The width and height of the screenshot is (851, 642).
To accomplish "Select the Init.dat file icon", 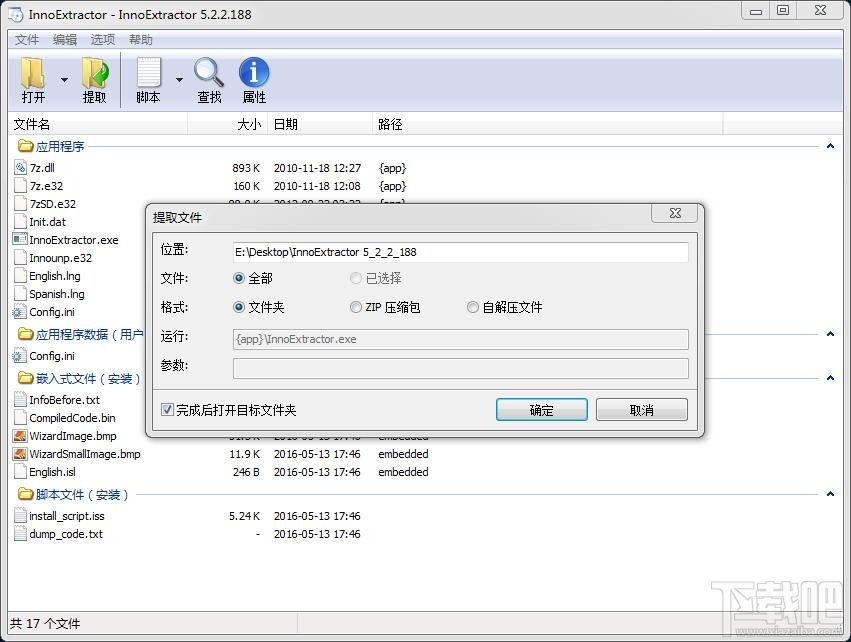I will [x=20, y=221].
